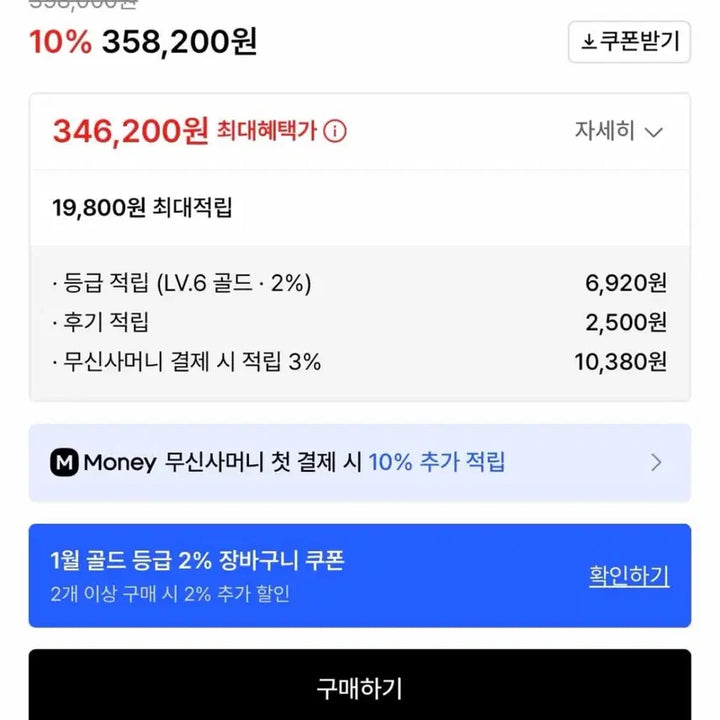Image resolution: width=720 pixels, height=720 pixels.
Task: Tap the 1월 골드 등급 장바구니 쿠폰 title
Action: click(x=196, y=561)
